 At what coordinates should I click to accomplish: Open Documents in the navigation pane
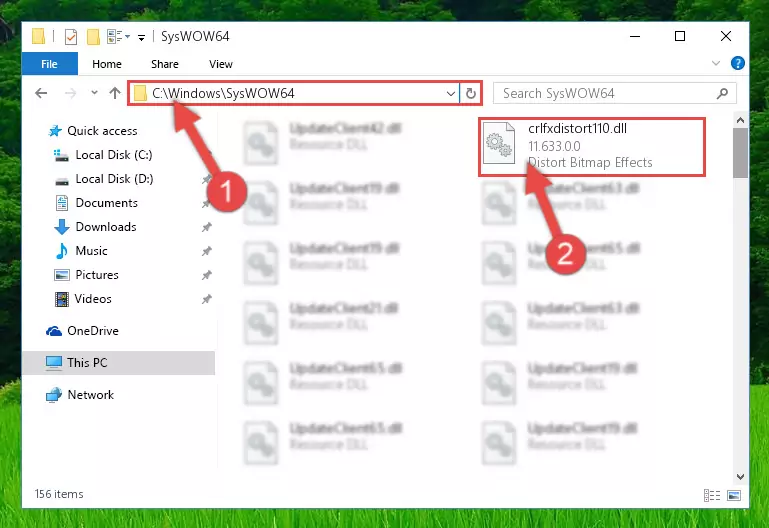tap(106, 203)
